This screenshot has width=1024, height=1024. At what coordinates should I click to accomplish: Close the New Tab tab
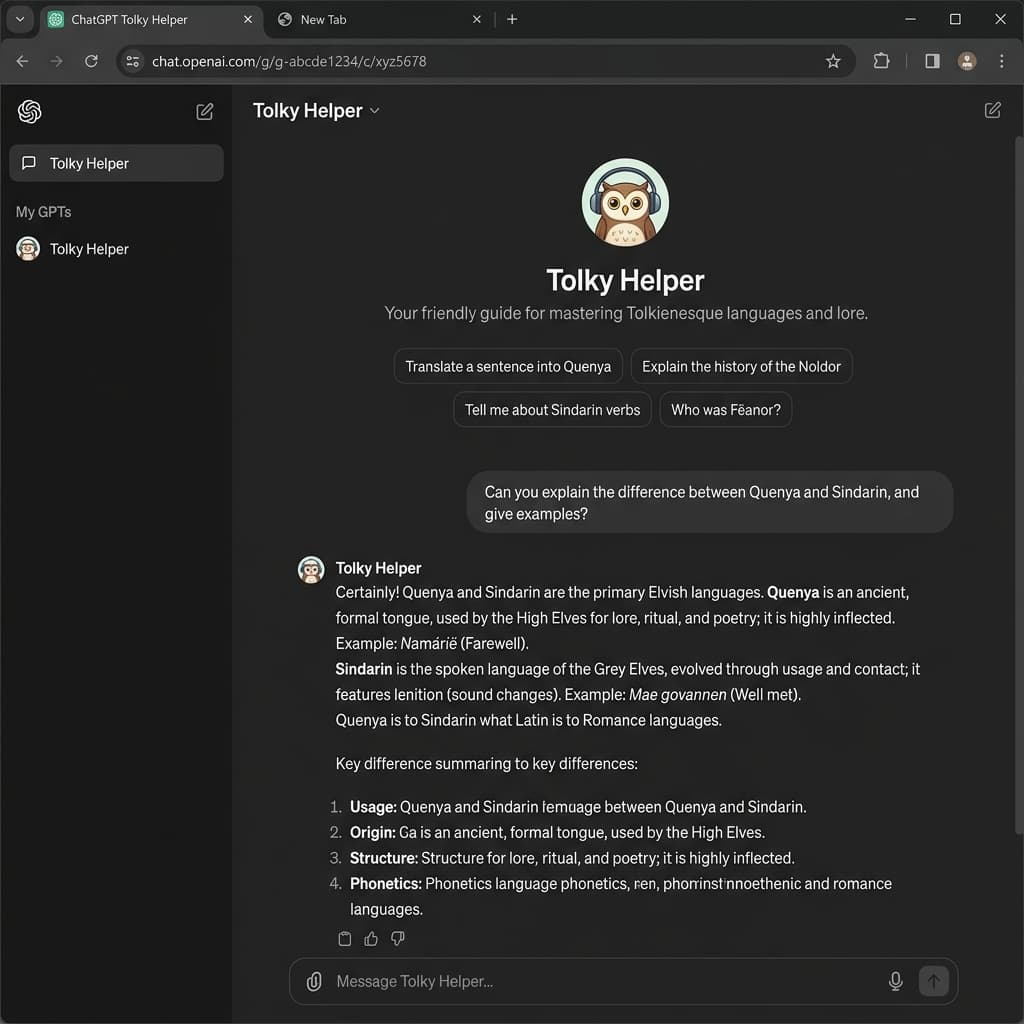click(x=477, y=20)
